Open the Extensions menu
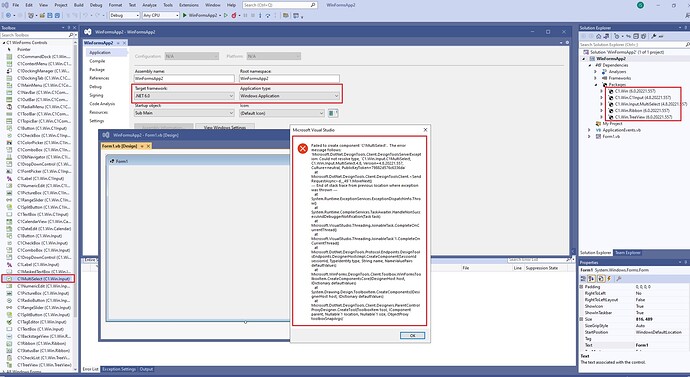The width and height of the screenshot is (690, 377). (189, 5)
